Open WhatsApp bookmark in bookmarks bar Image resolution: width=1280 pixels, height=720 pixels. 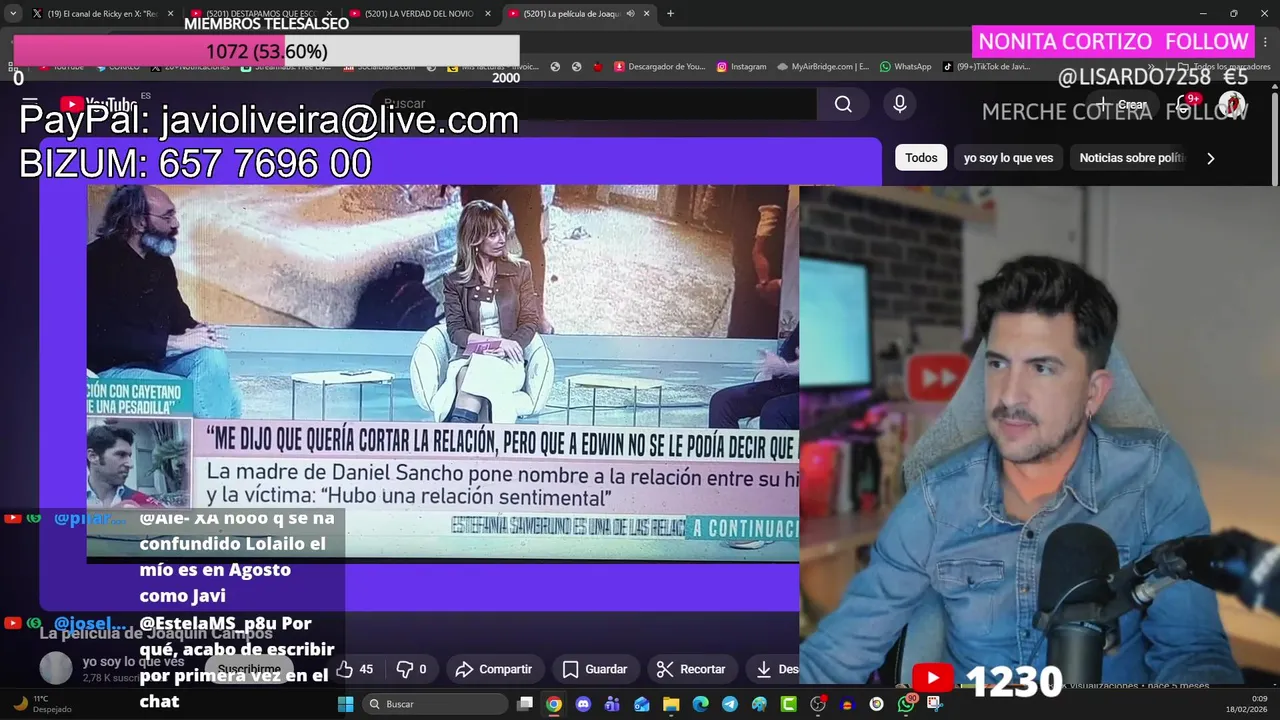905,67
